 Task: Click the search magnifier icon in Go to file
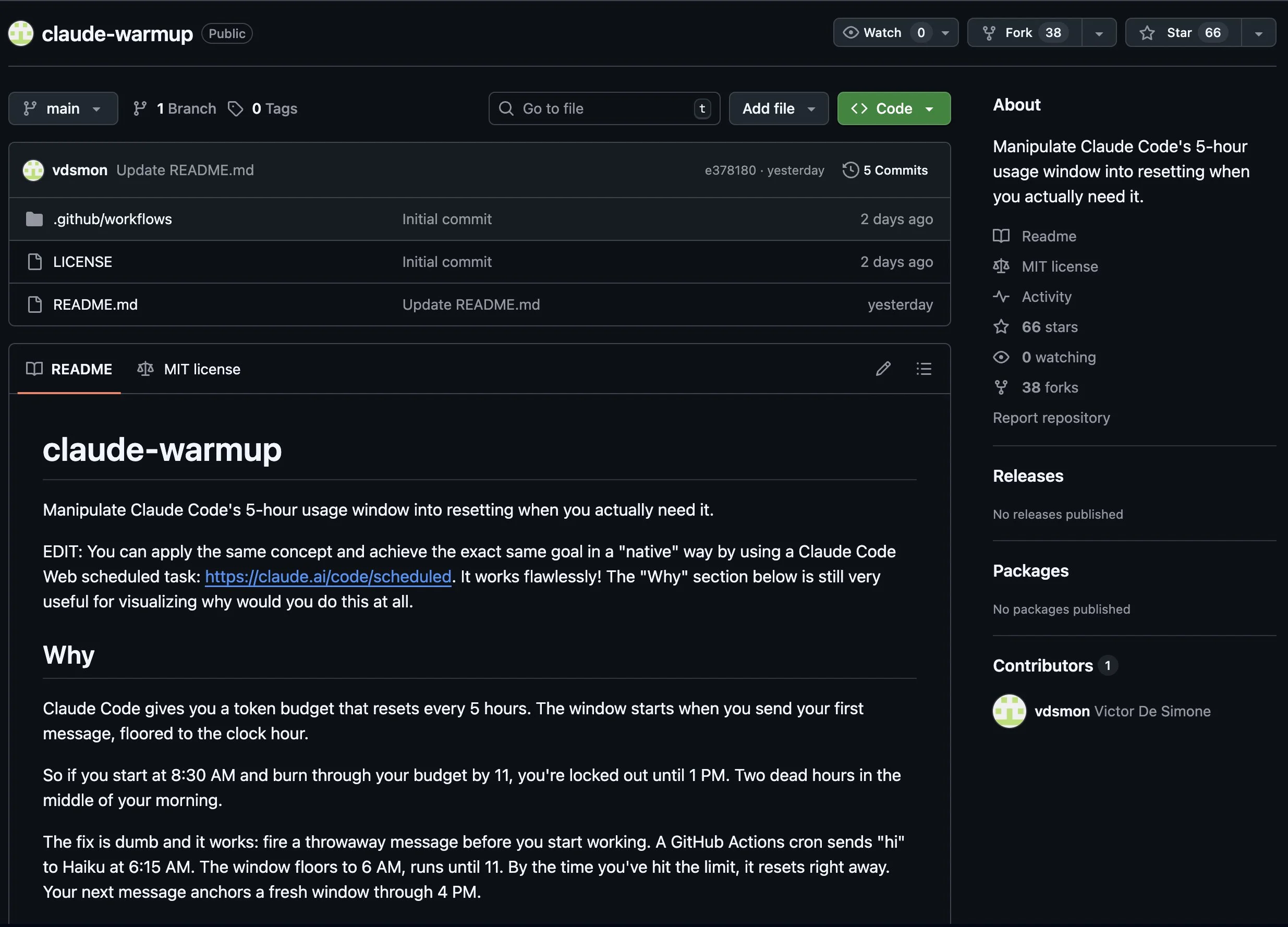506,108
